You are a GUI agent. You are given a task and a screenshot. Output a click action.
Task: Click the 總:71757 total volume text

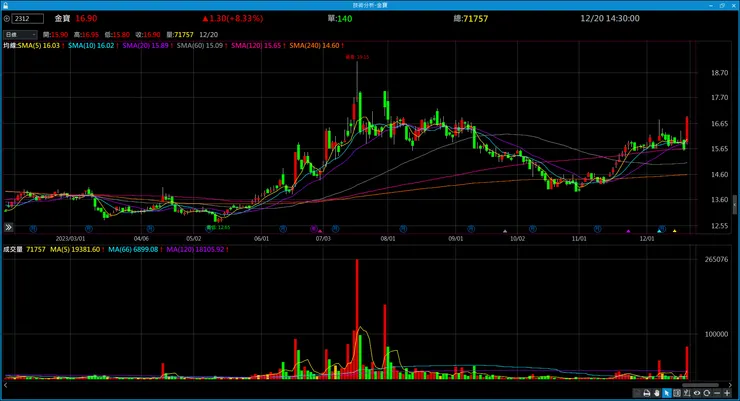(x=471, y=18)
